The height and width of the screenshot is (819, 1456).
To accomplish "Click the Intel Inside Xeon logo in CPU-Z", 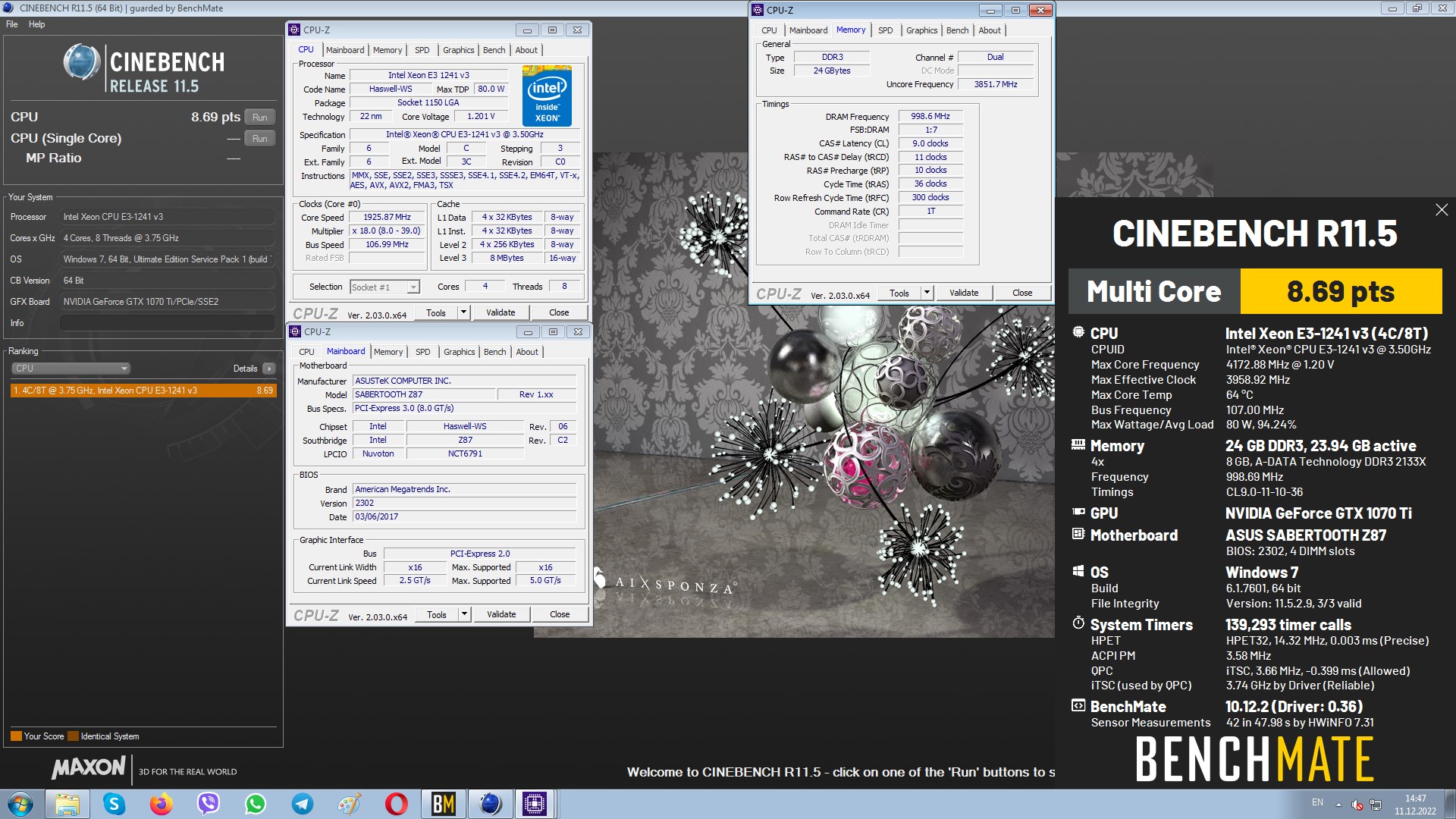I will coord(547,96).
